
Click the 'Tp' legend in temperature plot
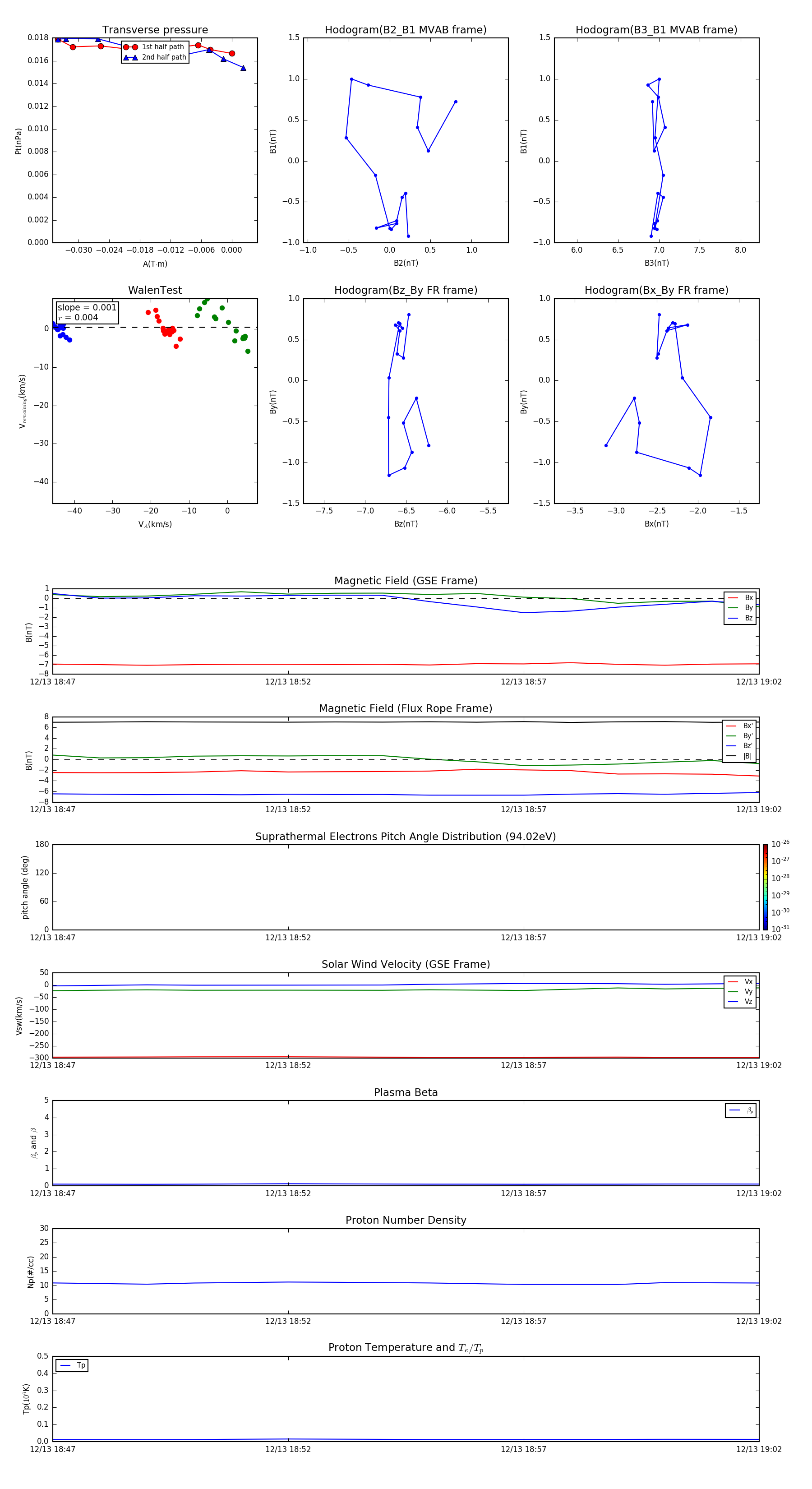pyautogui.click(x=72, y=1365)
